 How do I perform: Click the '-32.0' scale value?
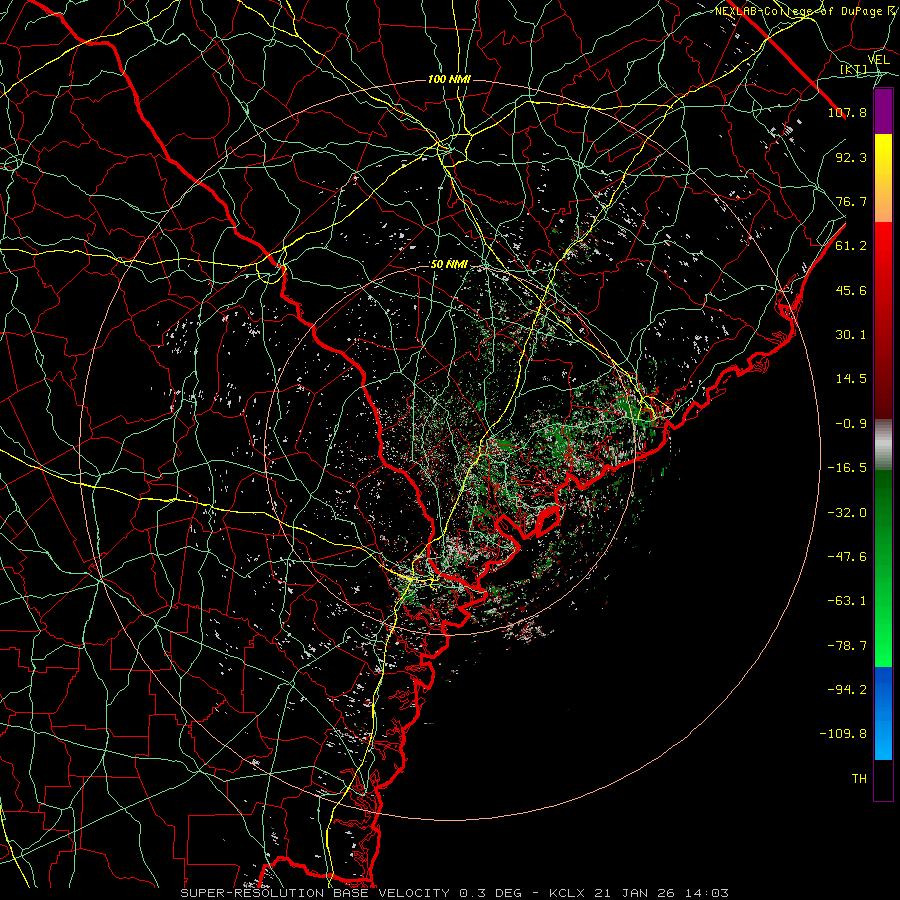coord(847,513)
